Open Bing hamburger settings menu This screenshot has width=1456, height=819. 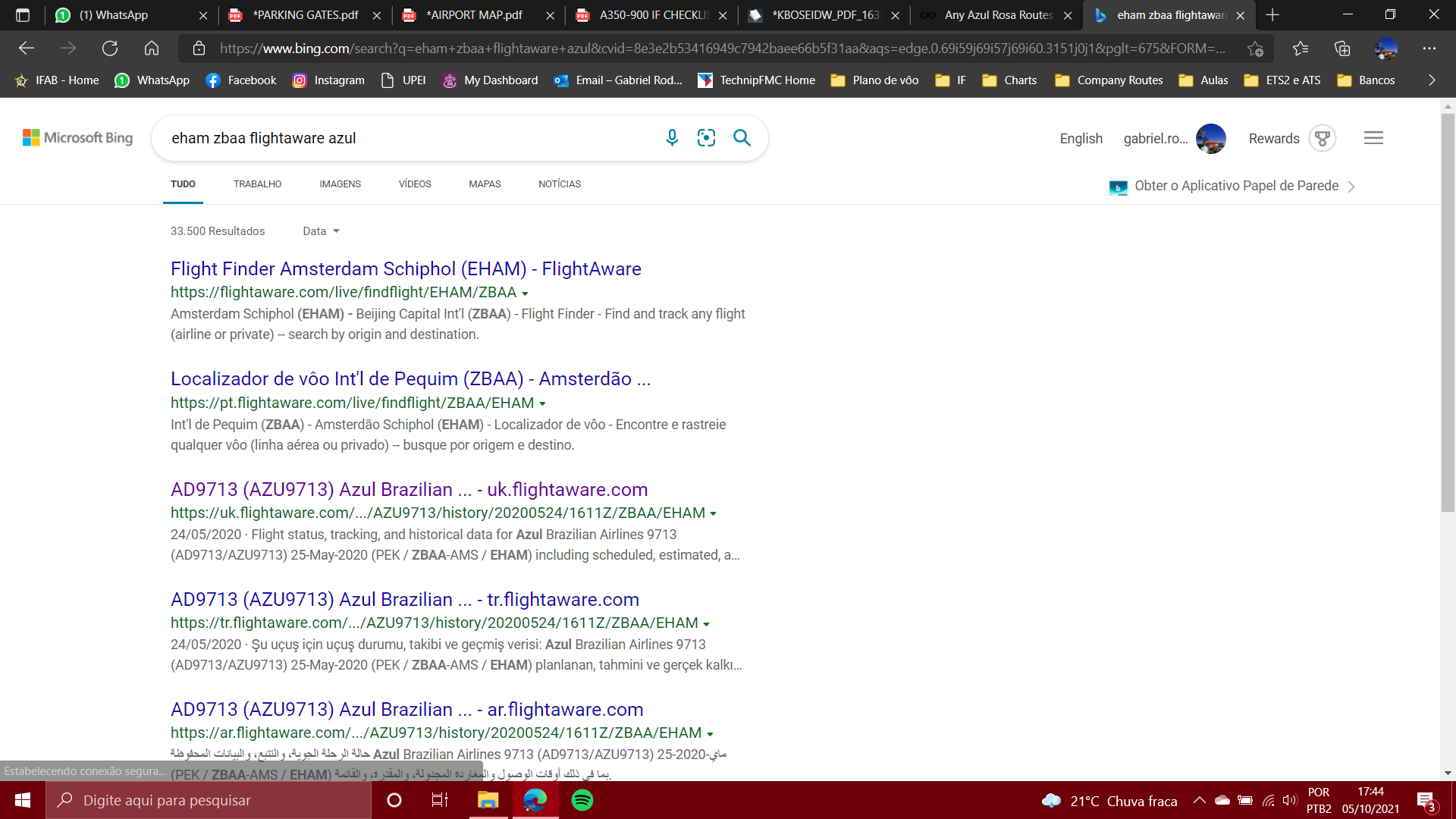point(1373,138)
